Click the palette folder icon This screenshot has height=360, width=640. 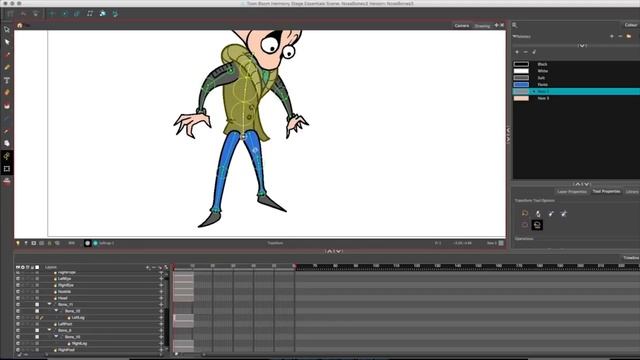629,36
